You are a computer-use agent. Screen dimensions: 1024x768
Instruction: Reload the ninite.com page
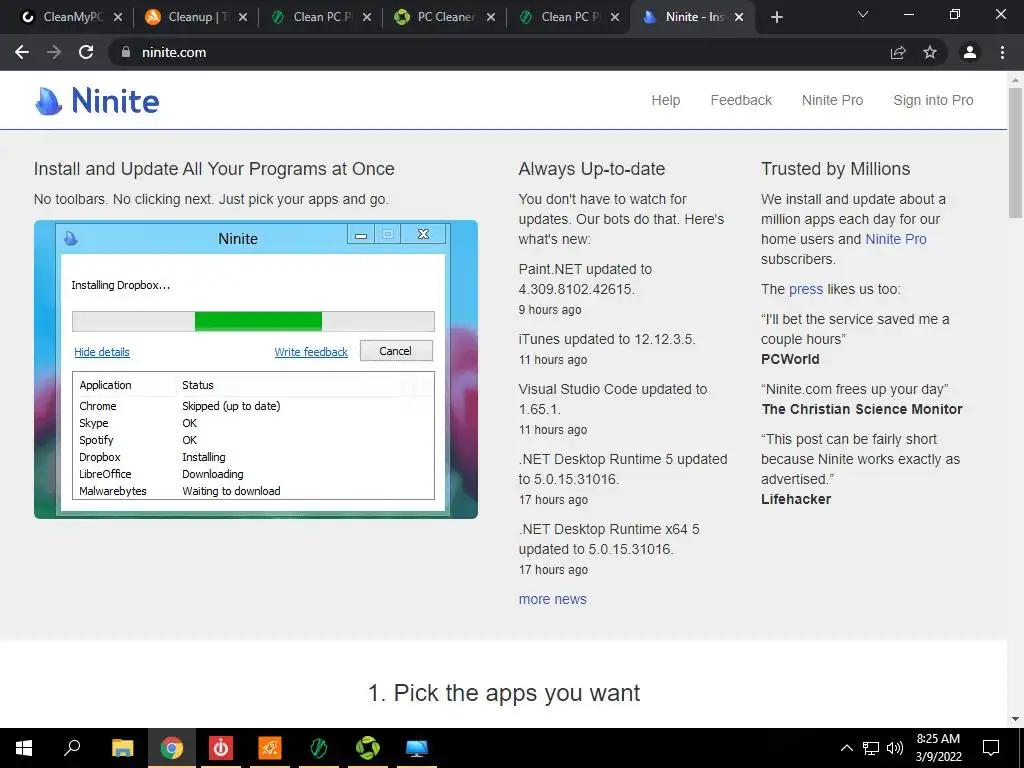pos(86,52)
